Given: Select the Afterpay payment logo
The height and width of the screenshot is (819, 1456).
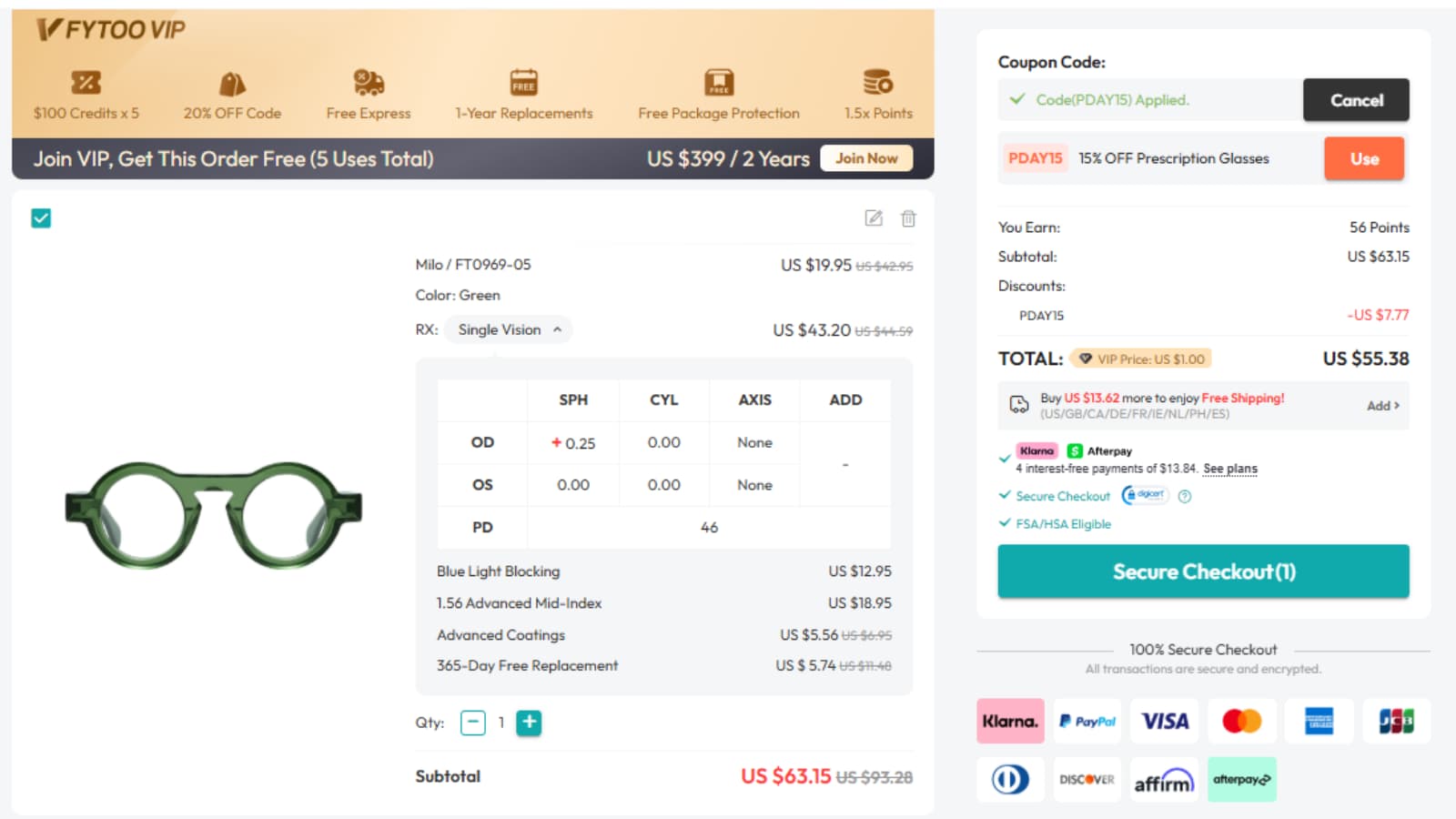Looking at the screenshot, I should (x=1242, y=779).
